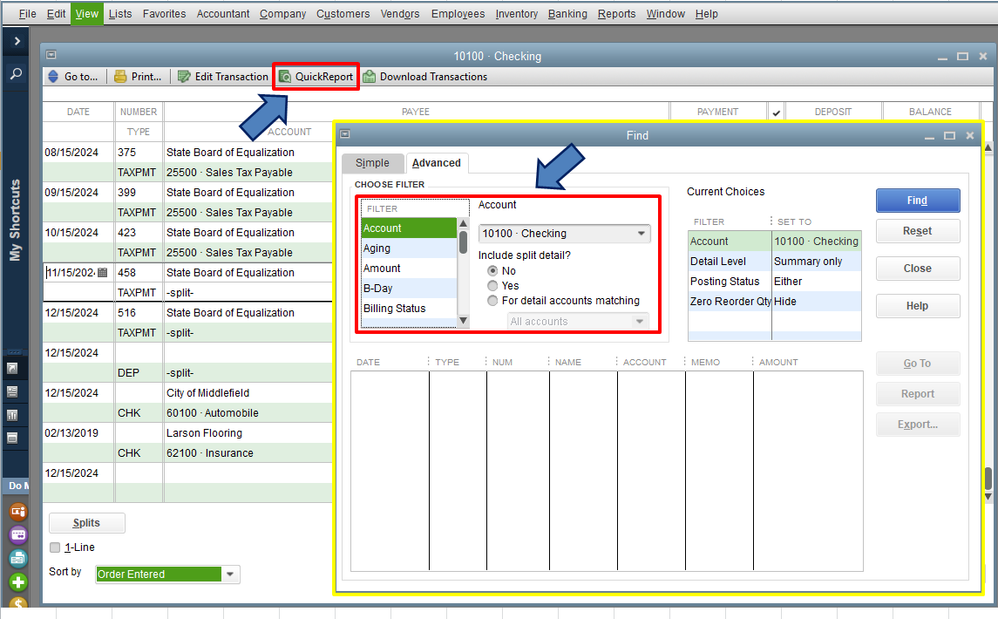Image resolution: width=998 pixels, height=619 pixels.
Task: Expand the left shortcuts sidebar arrow
Action: click(17, 41)
